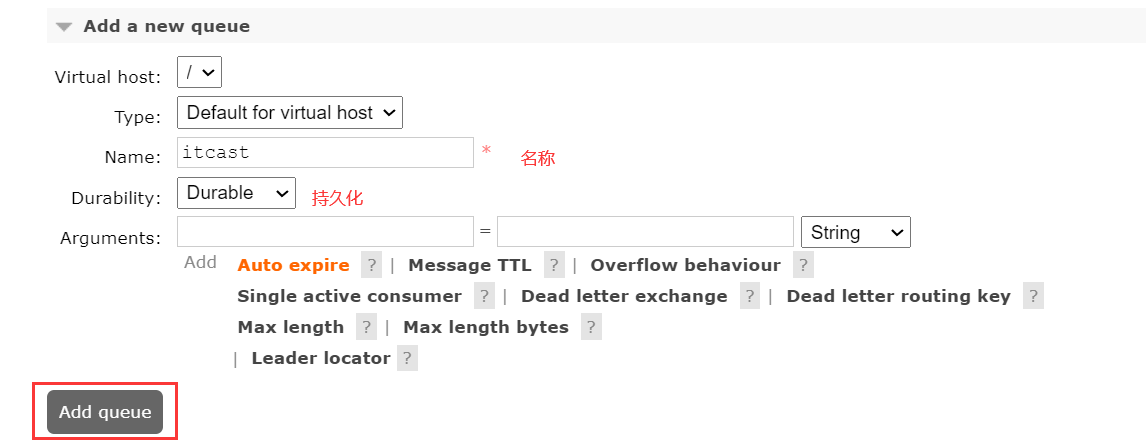Click the Overflow behaviour help icon
This screenshot has height=448, width=1146.
tap(803, 265)
